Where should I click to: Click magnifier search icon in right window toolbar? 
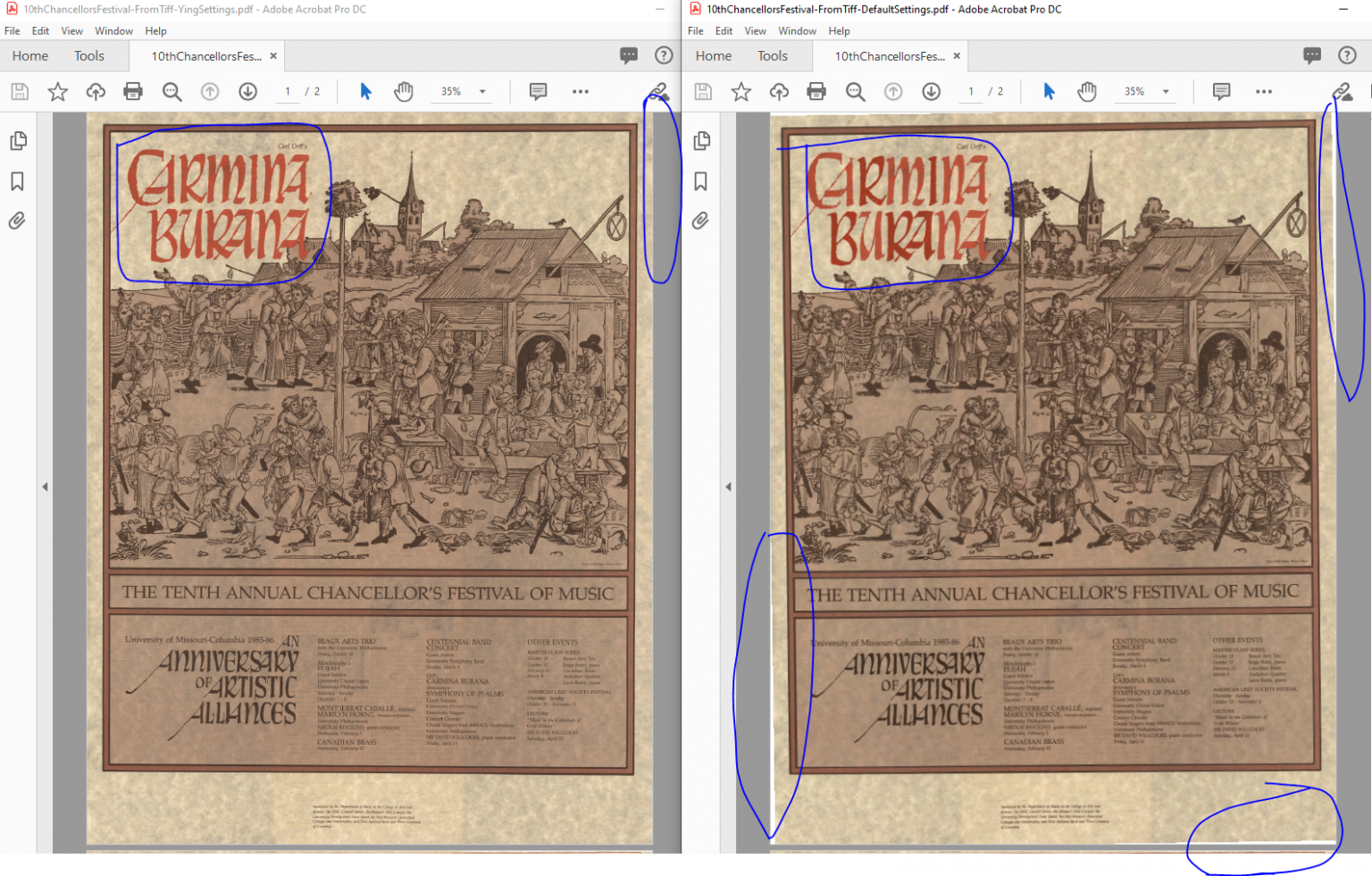[x=855, y=91]
